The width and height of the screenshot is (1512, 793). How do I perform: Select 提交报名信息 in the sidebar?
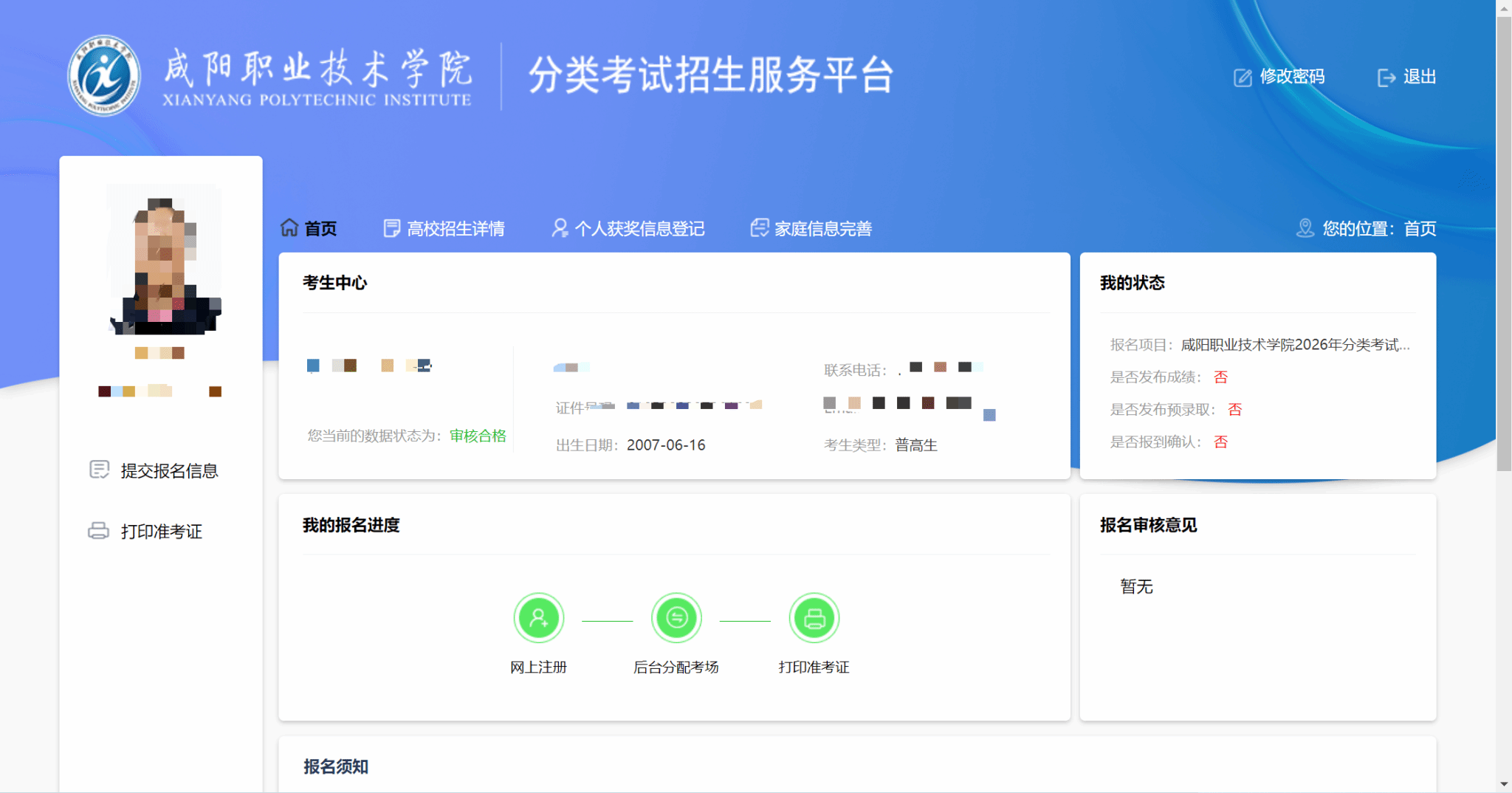(x=169, y=471)
